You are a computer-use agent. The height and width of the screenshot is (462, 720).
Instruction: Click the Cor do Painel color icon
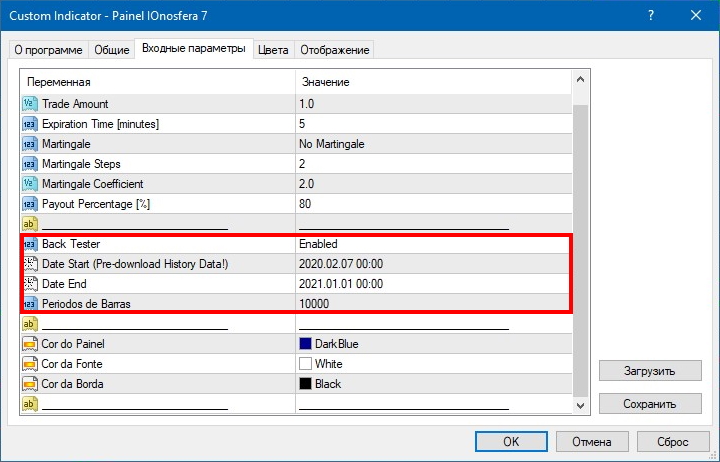[29, 344]
